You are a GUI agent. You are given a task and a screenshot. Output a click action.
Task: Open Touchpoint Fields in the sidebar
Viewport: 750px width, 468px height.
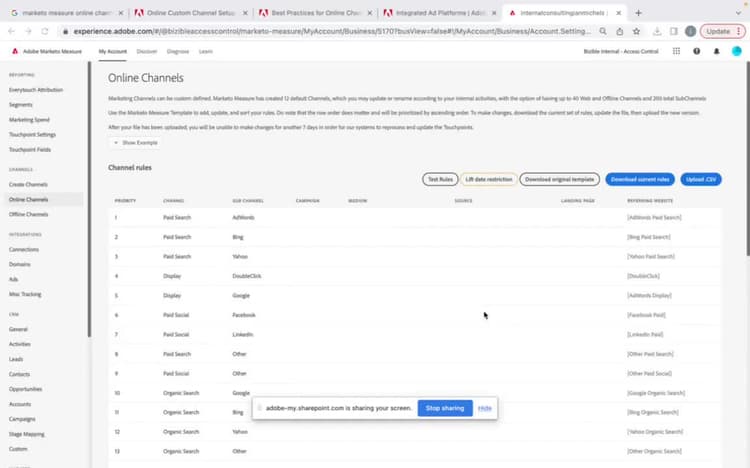point(30,150)
